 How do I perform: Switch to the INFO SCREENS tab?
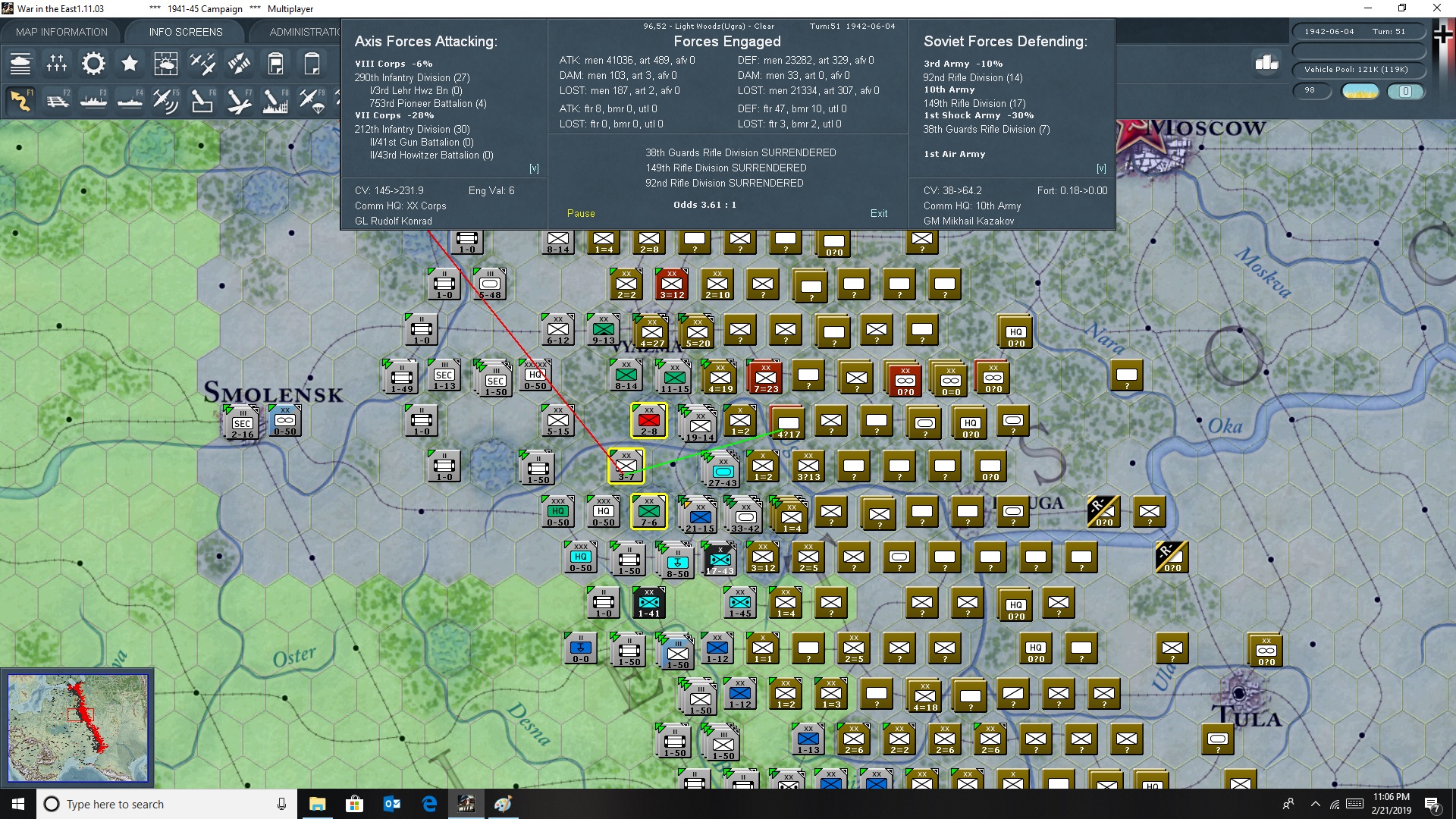(x=186, y=32)
